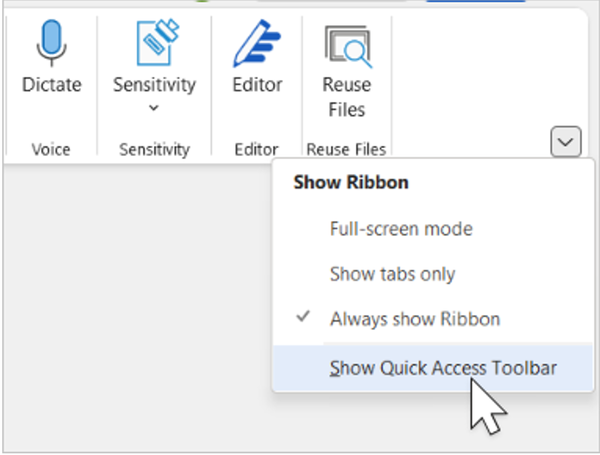Click the Sensitivity group name below ribbon

pos(154,149)
